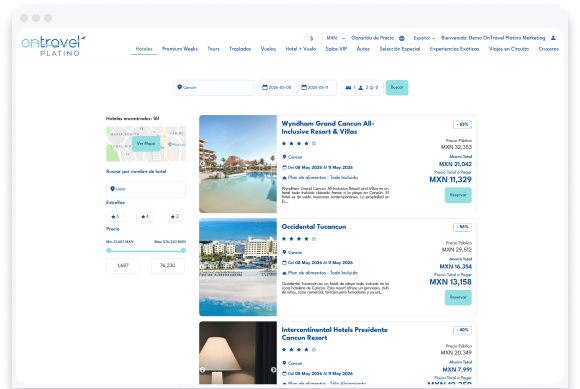Click the MXN 11,329 total price

451,180
